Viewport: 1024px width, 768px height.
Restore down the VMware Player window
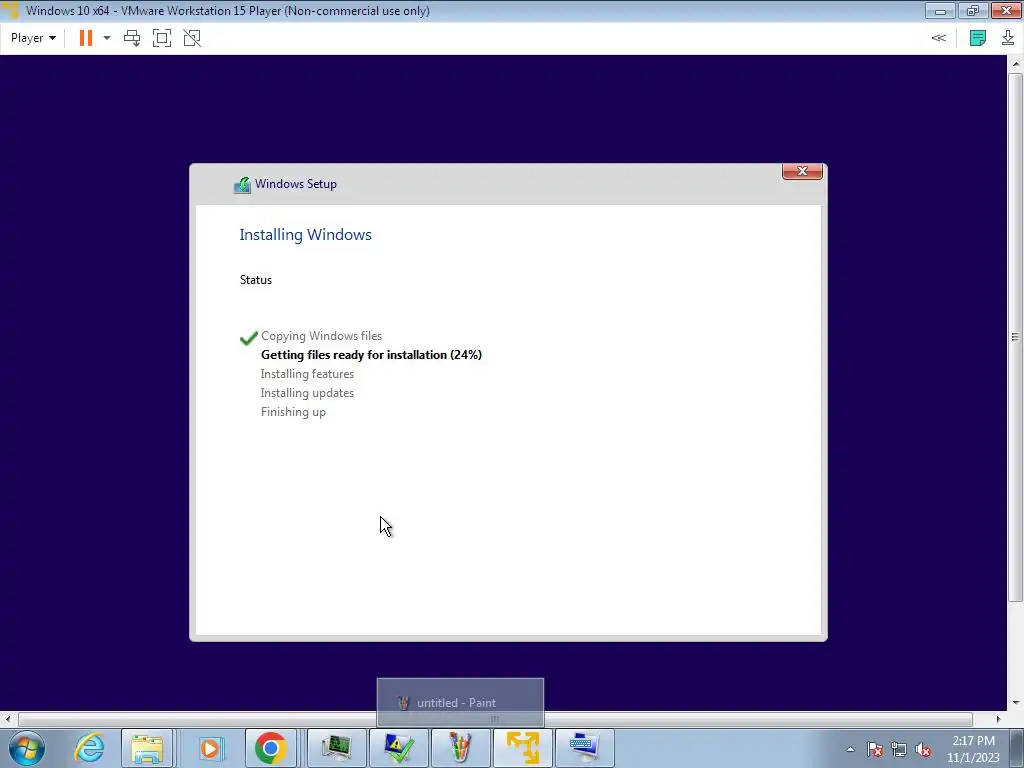(x=973, y=10)
